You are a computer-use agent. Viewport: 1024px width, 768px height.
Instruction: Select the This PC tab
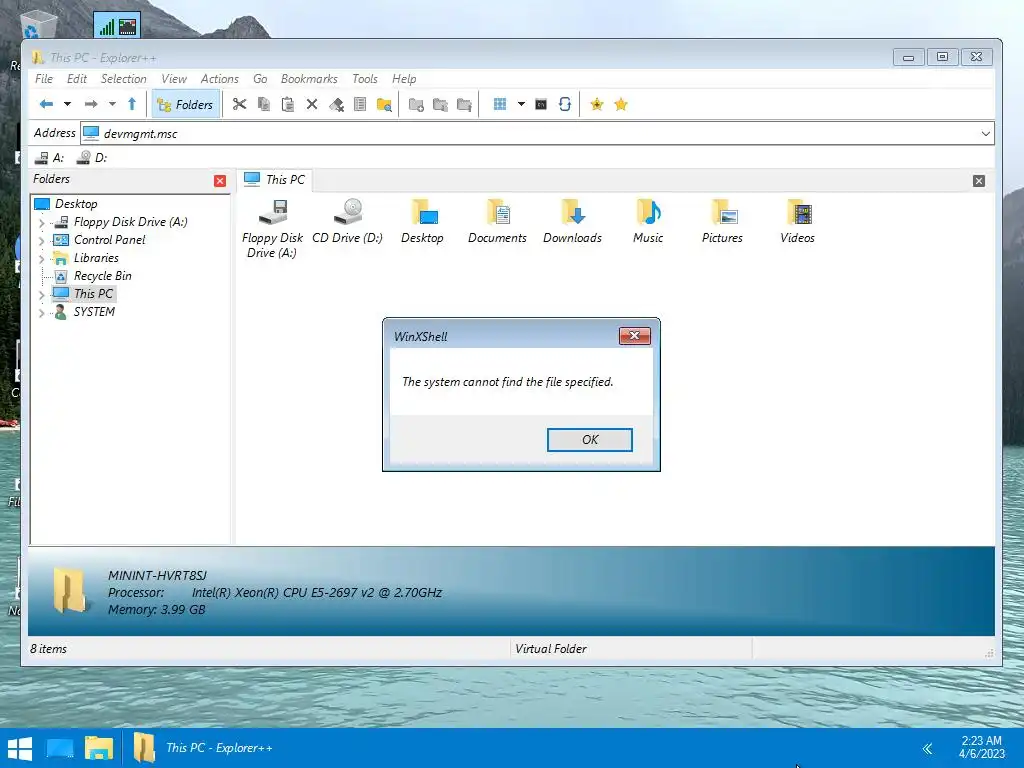pyautogui.click(x=274, y=180)
